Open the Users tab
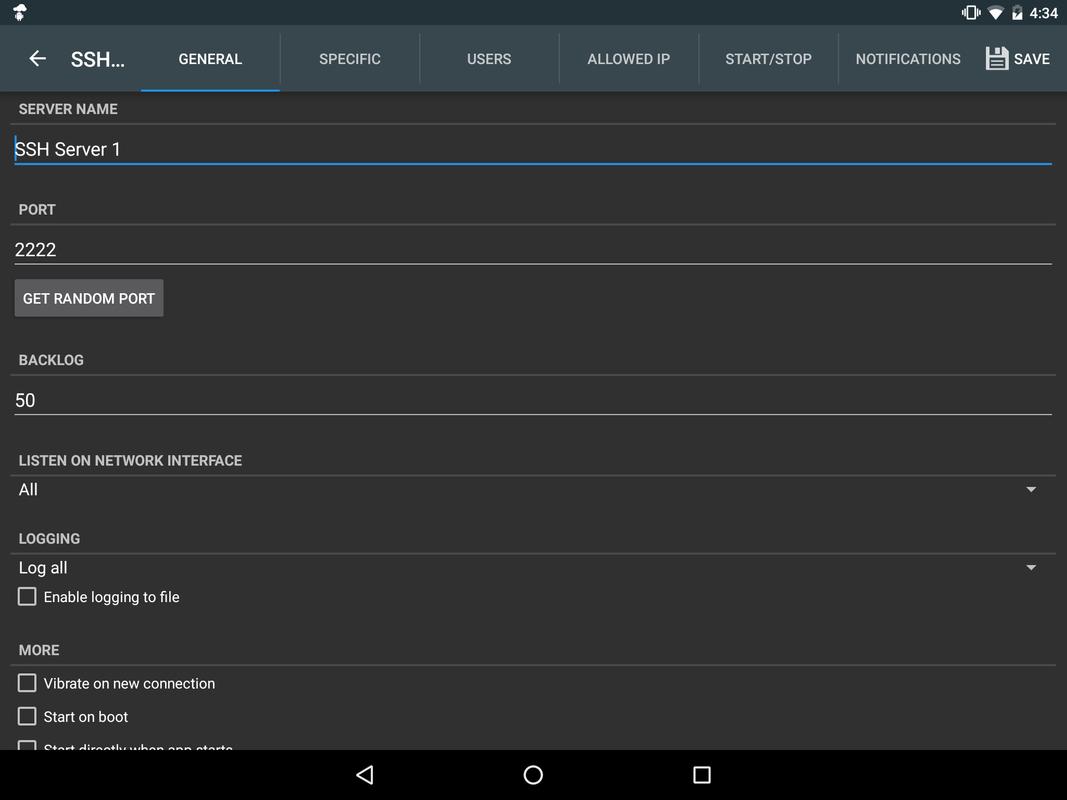This screenshot has height=800, width=1067. [x=489, y=59]
